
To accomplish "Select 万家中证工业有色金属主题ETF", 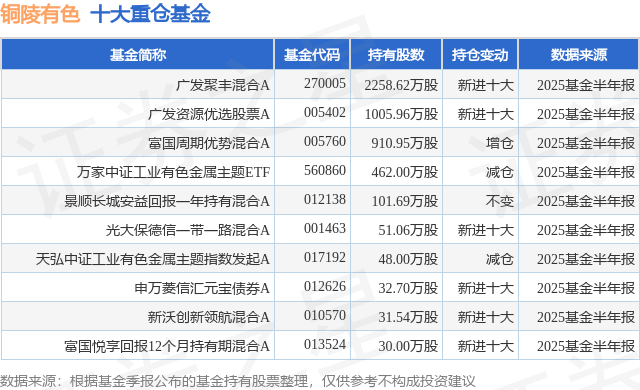I will 173,172.
